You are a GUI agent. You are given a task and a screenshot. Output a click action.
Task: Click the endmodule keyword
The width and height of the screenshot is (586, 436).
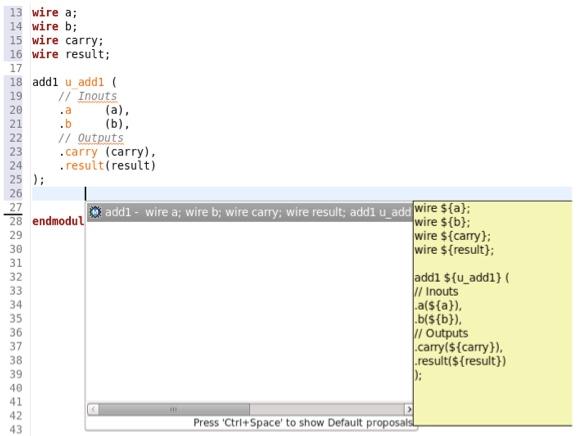pos(58,222)
